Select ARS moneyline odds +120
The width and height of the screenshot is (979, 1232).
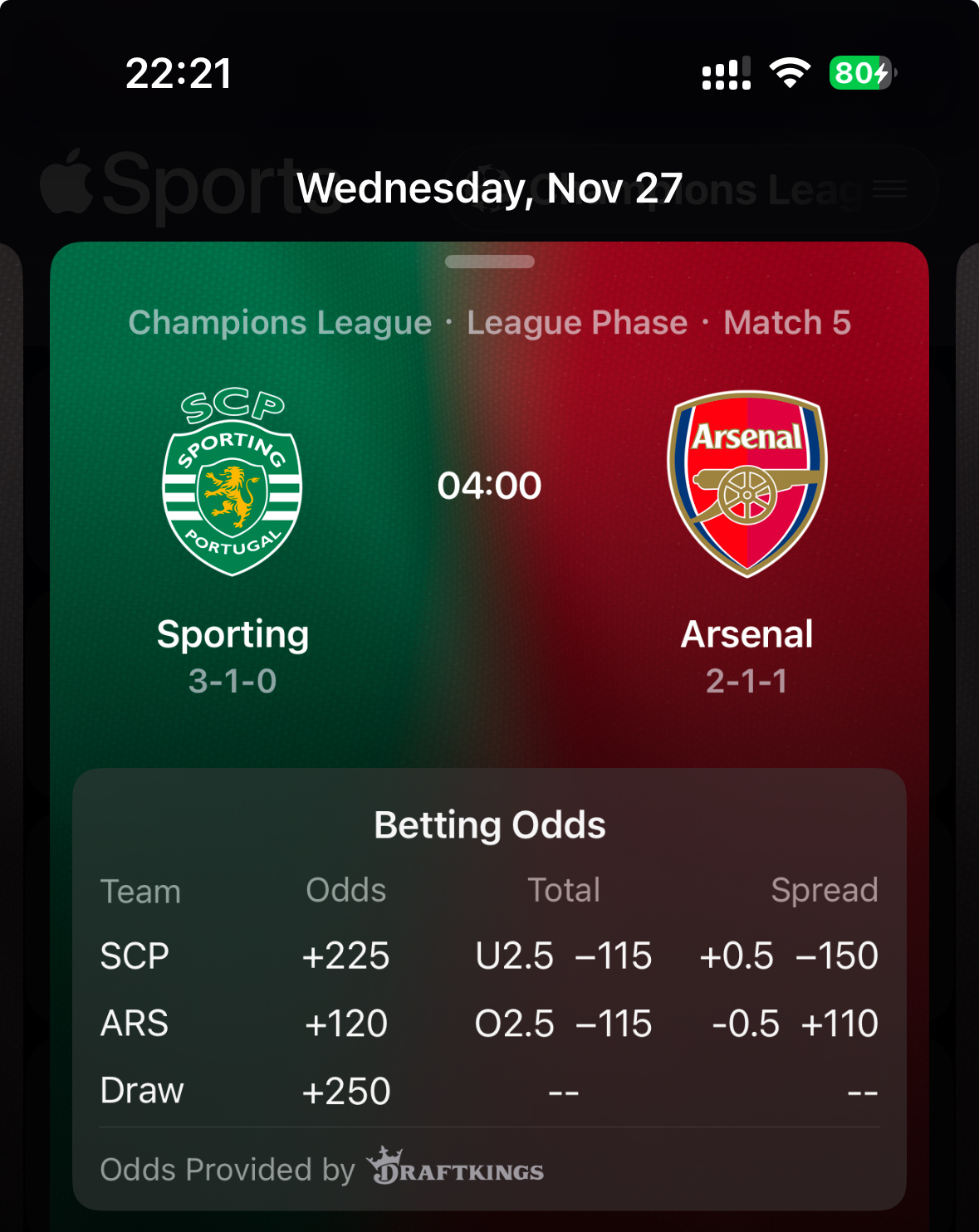(x=346, y=1024)
